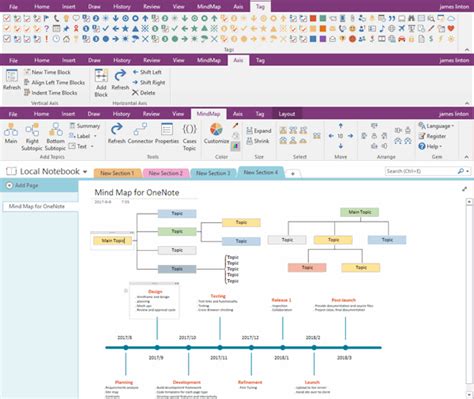Add a new section with plus tab
Viewport: 474px width, 399px height.
293,174
